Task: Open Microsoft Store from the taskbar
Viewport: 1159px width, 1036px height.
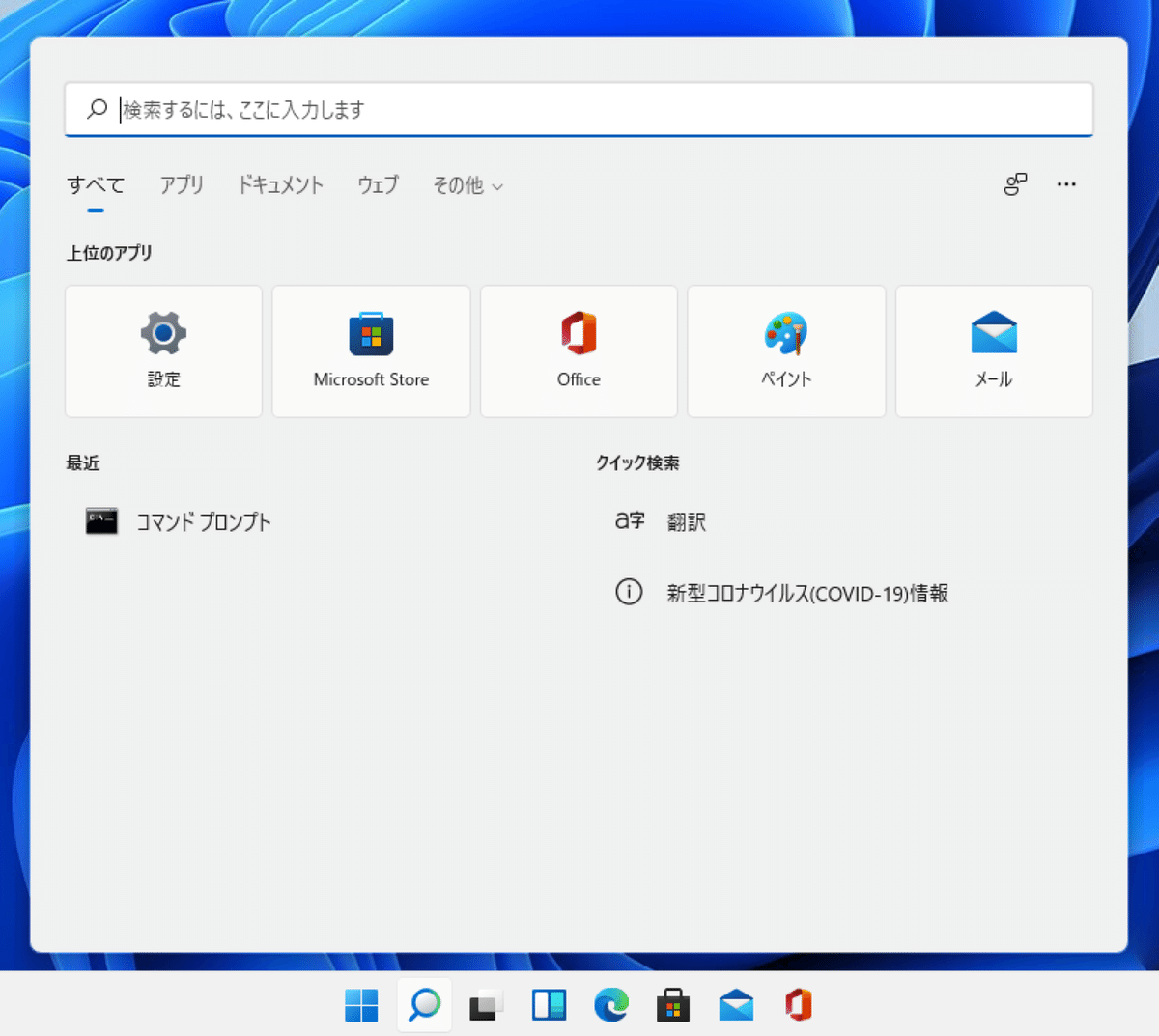Action: tap(673, 1004)
